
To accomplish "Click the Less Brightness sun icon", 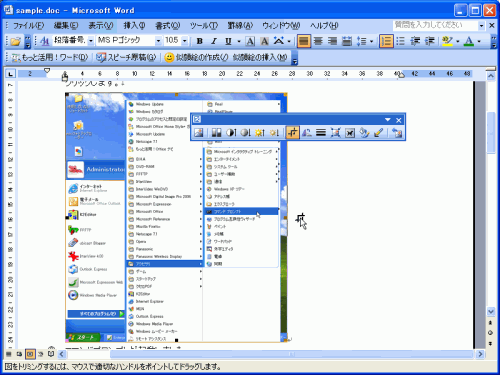I will tap(274, 133).
